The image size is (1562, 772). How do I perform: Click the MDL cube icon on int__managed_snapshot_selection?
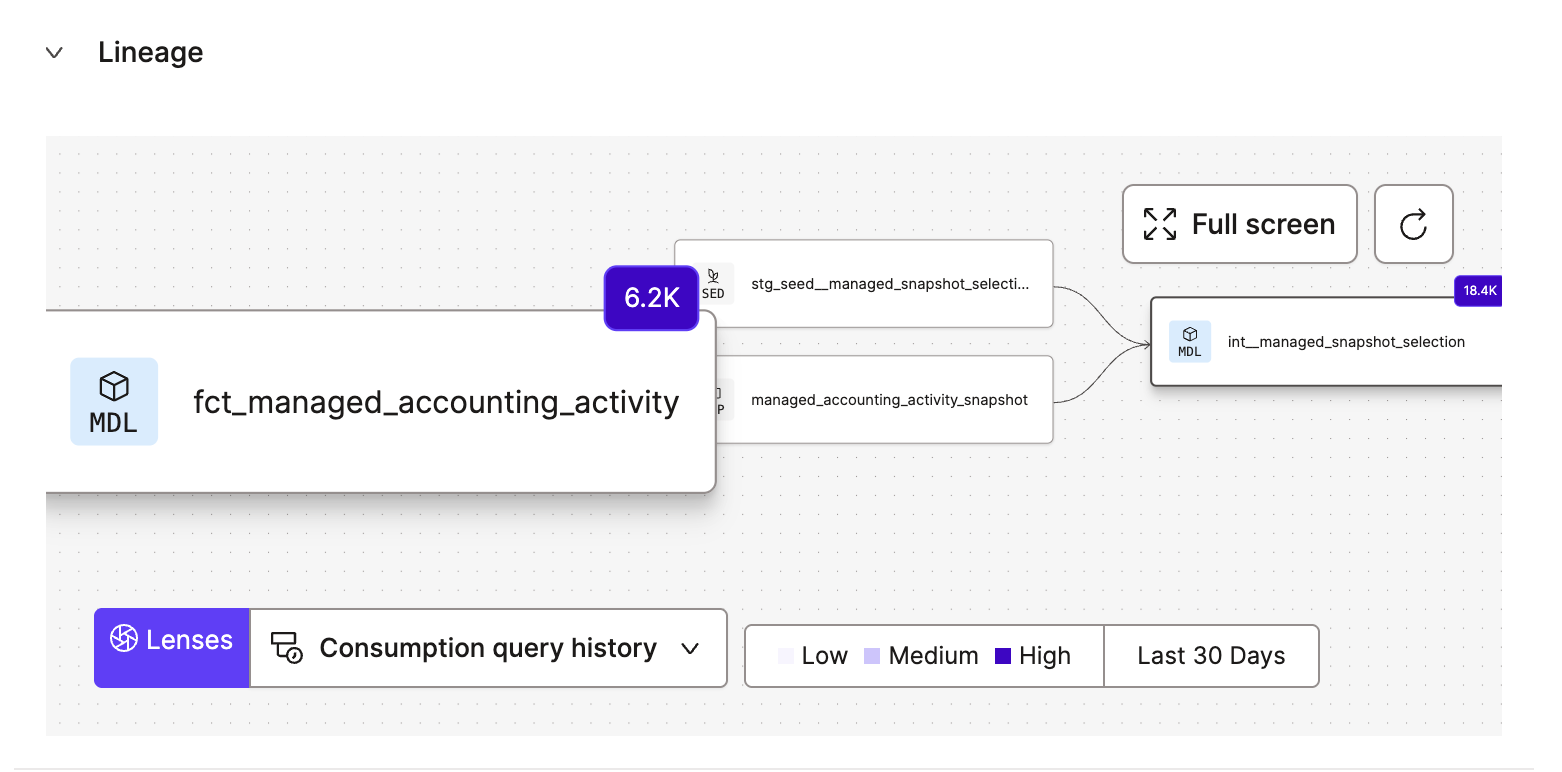click(1190, 341)
